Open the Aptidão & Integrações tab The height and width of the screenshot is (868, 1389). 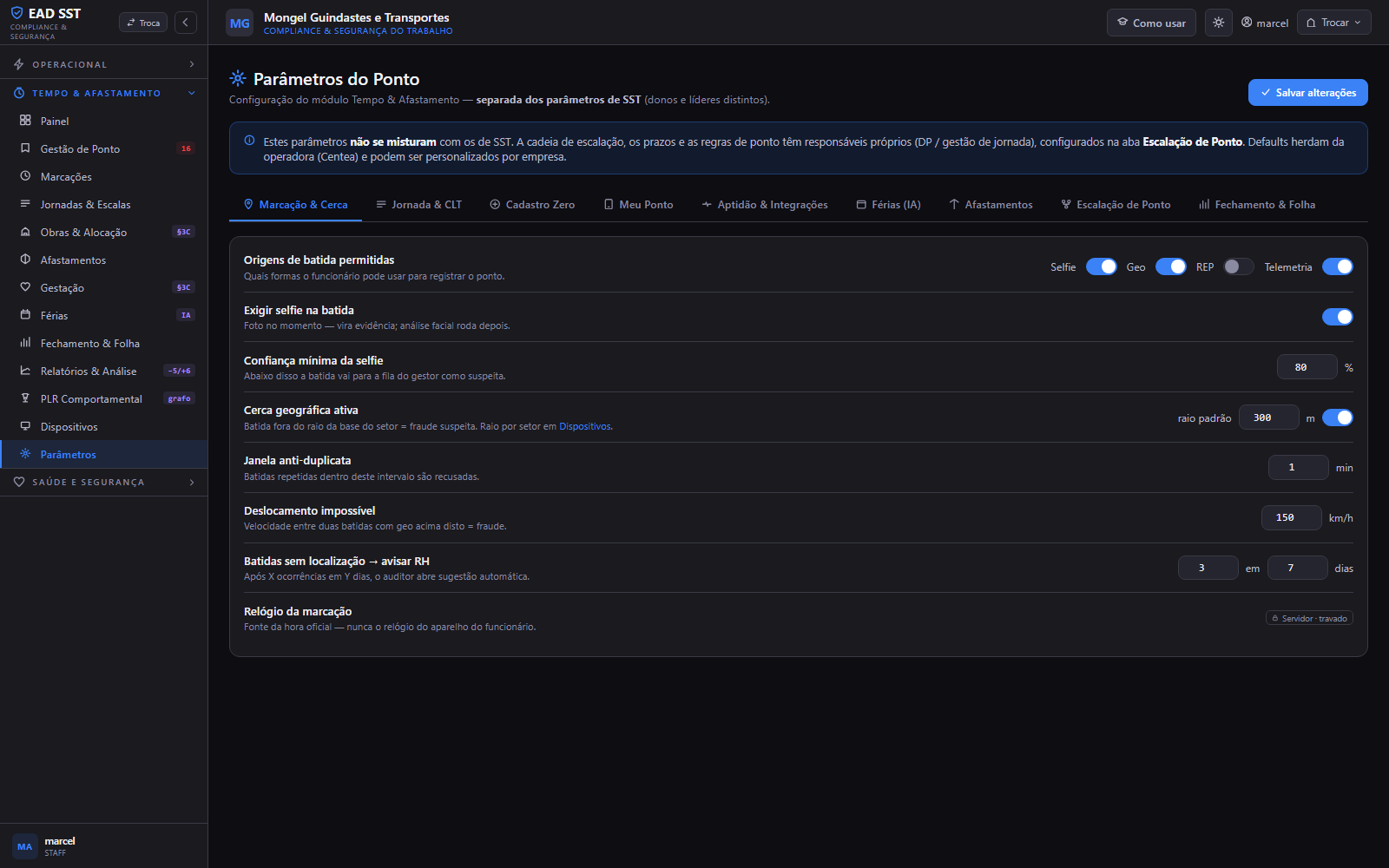click(765, 205)
